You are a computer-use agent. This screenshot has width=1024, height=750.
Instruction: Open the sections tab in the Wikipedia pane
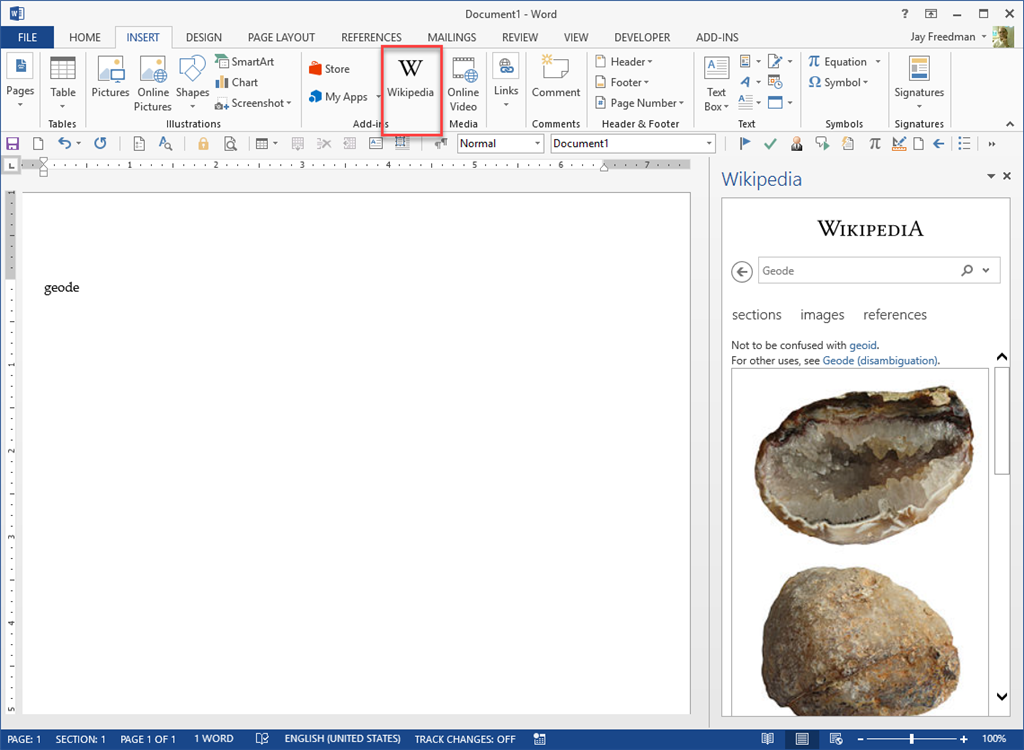click(x=756, y=315)
